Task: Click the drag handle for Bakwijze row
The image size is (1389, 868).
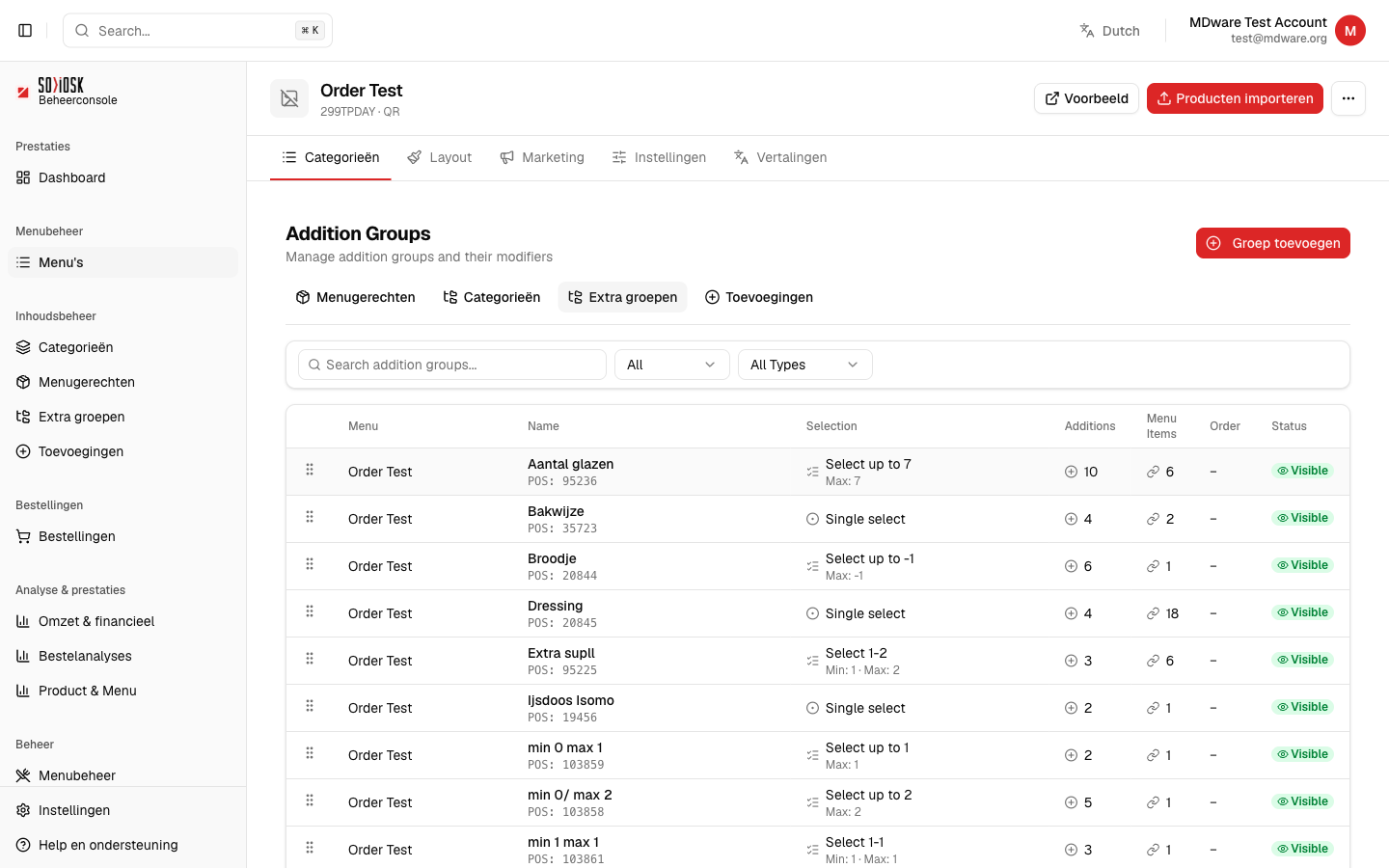Action: (x=310, y=517)
